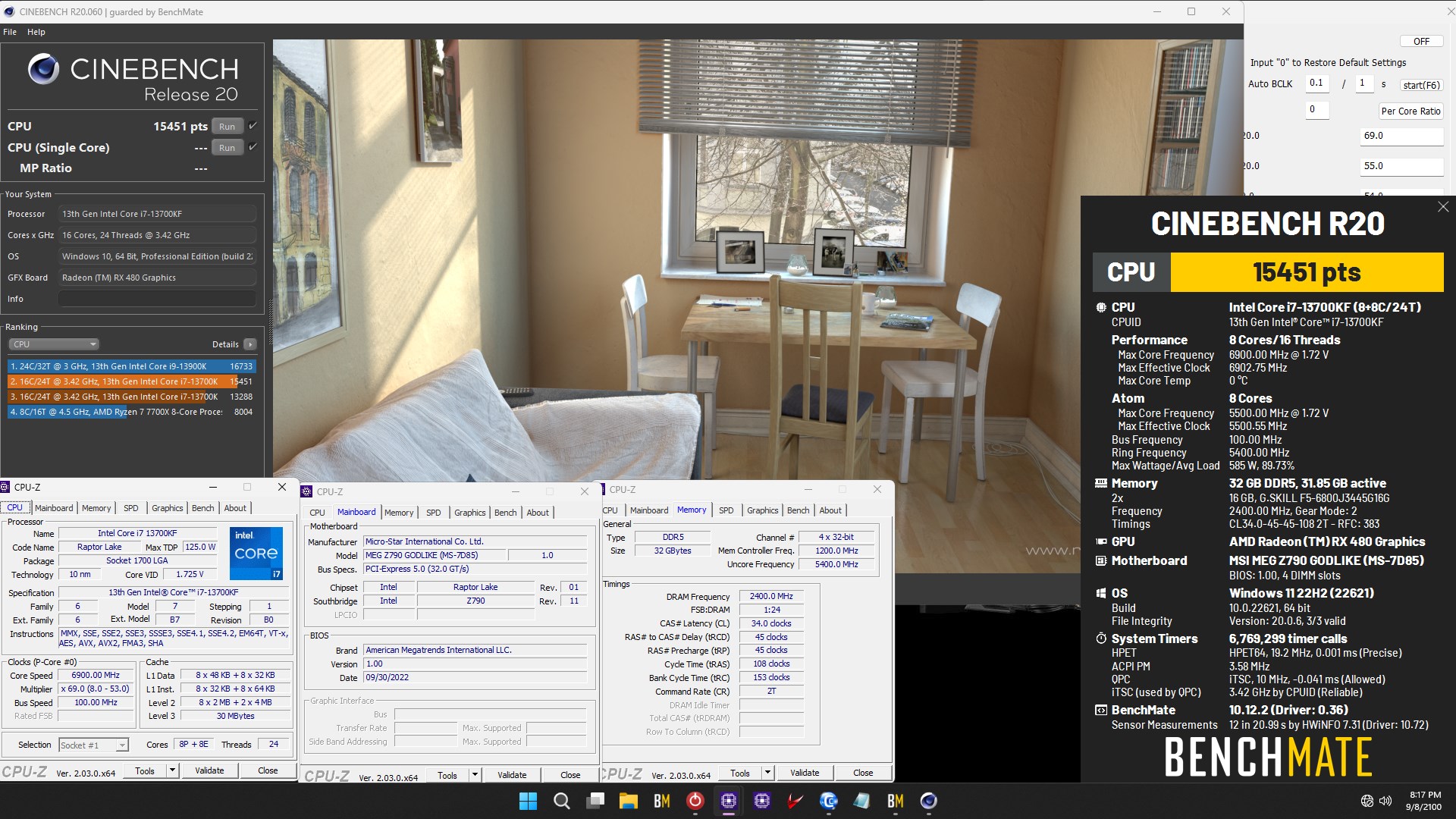Open Tools dropdown arrow in CPU-Z Mainboard window
This screenshot has height=819, width=1456.
pyautogui.click(x=475, y=775)
